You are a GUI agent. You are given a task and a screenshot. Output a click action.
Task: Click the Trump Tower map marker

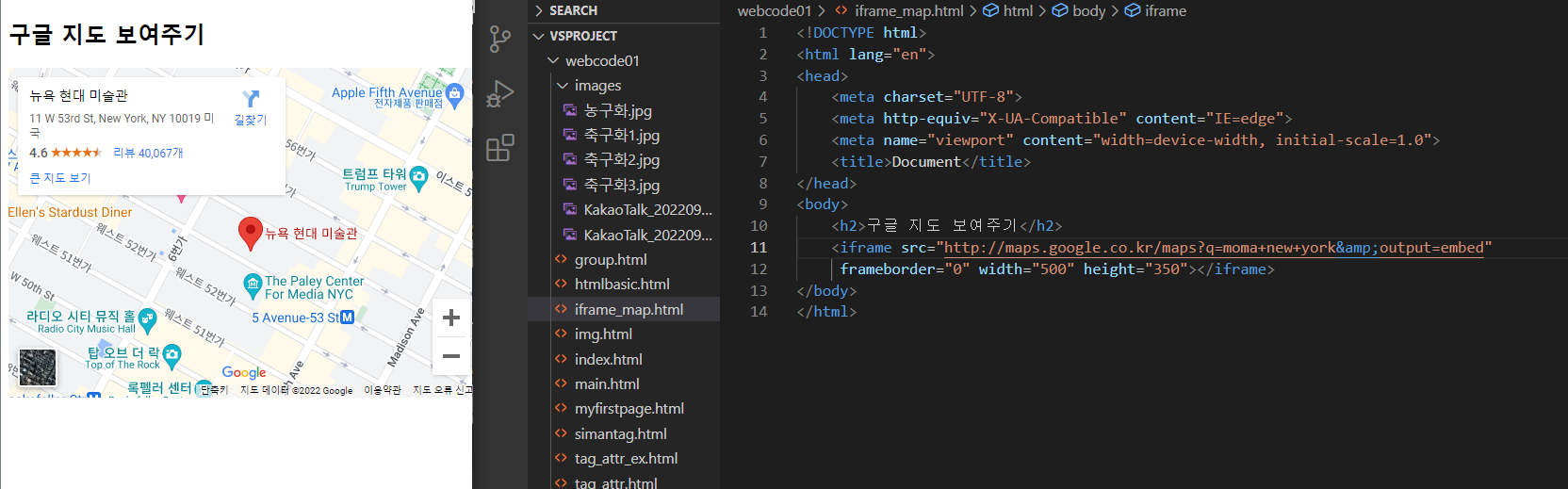tap(418, 176)
